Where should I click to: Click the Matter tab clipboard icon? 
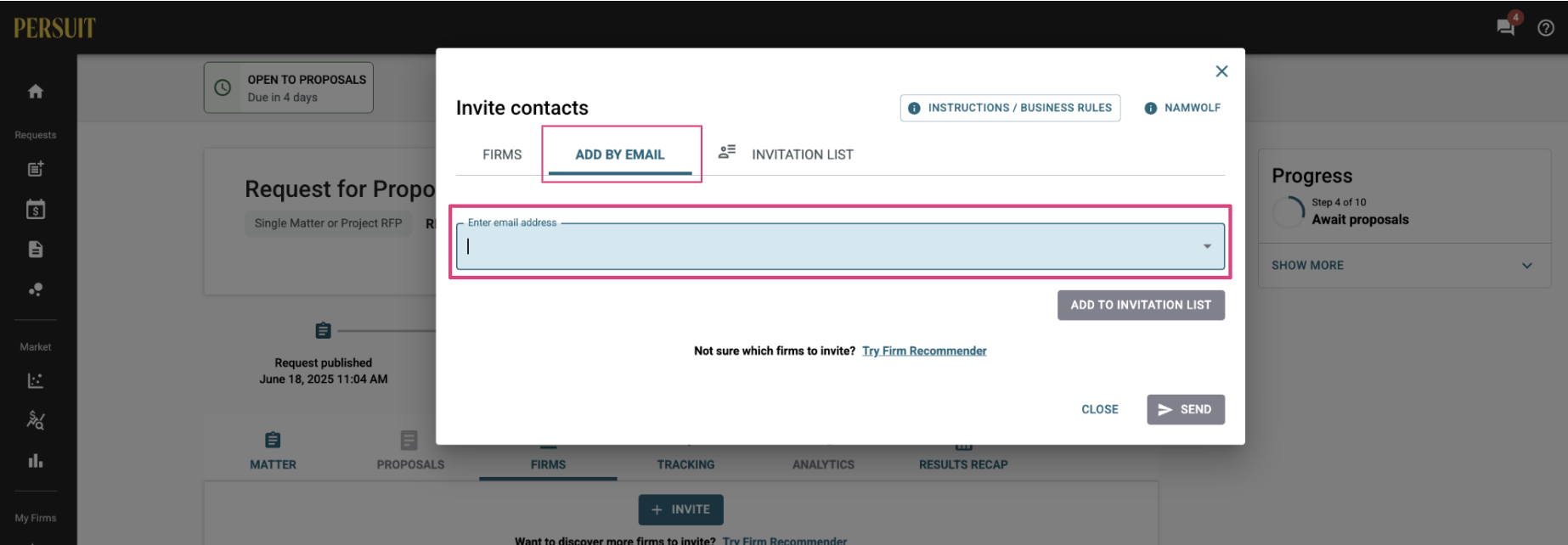tap(273, 440)
